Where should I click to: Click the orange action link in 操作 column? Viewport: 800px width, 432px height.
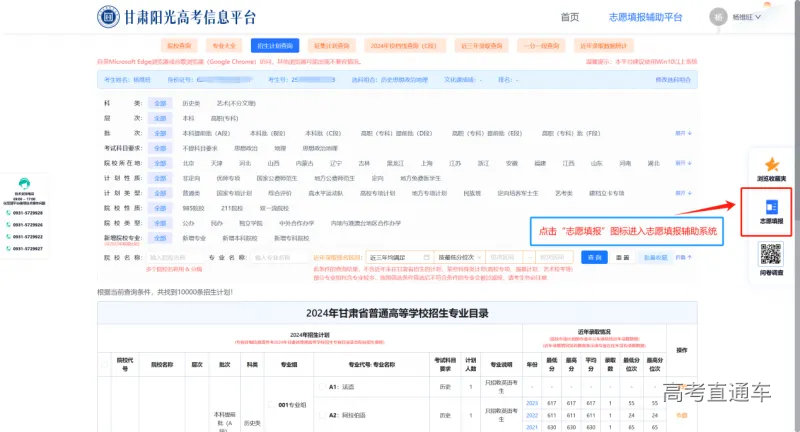pyautogui.click(x=682, y=415)
